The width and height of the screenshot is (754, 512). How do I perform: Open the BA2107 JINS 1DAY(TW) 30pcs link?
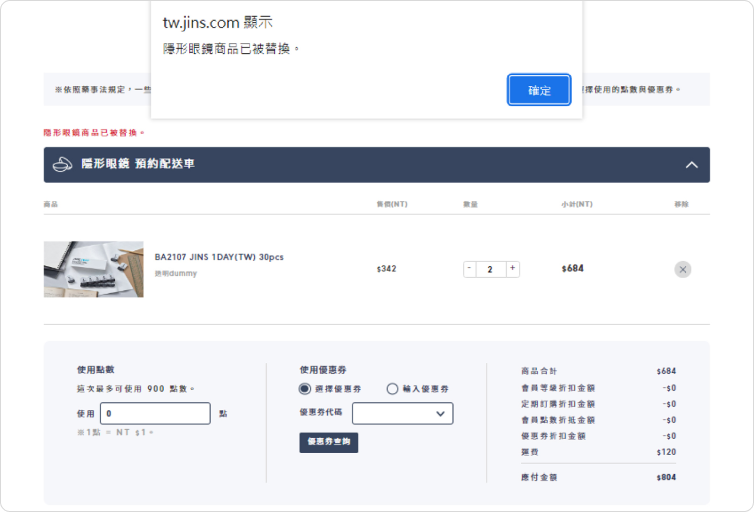point(219,257)
